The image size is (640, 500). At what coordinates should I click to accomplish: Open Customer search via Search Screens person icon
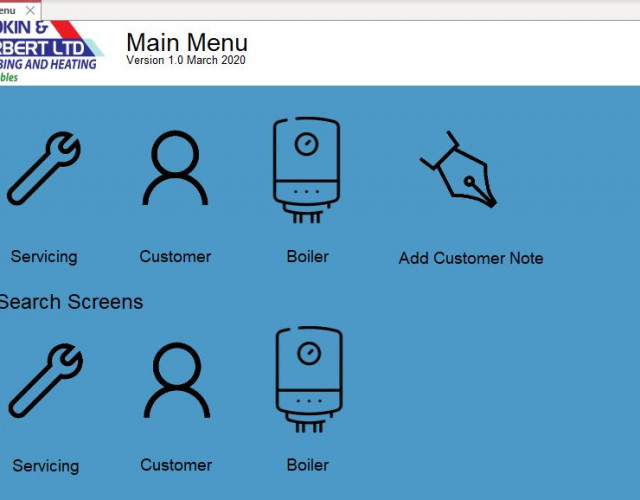(176, 380)
